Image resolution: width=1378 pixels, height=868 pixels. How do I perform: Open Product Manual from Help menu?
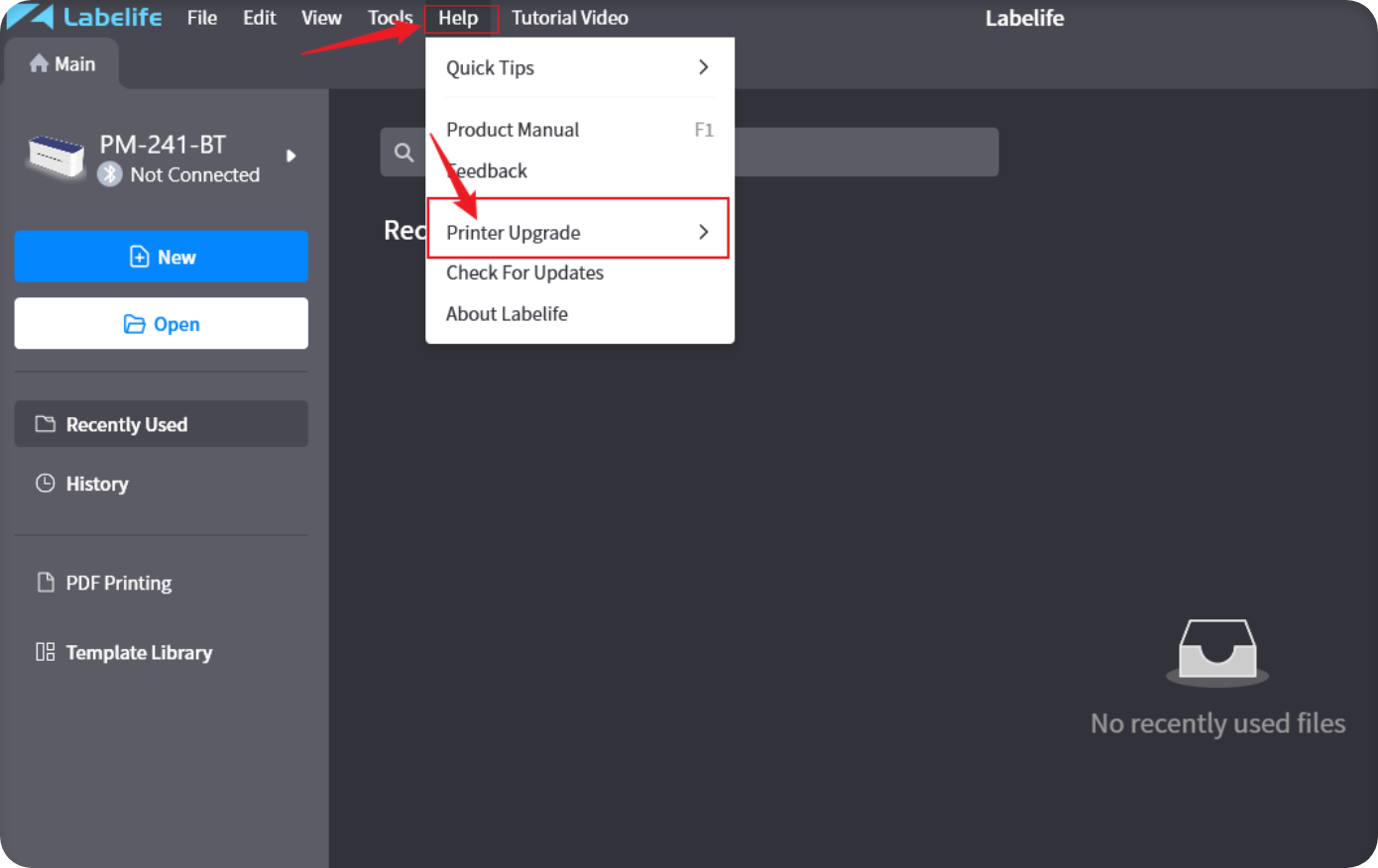580,130
